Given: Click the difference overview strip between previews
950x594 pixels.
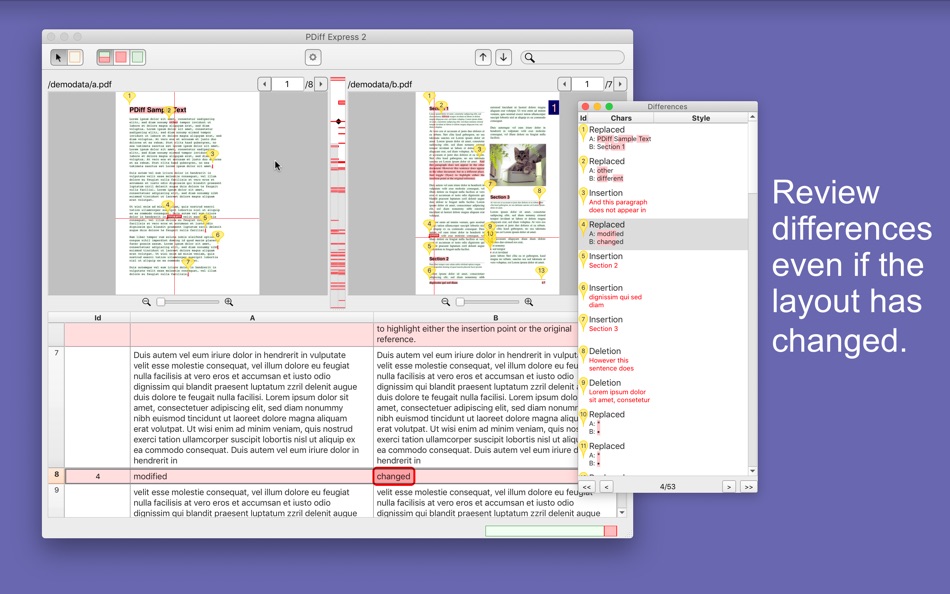Looking at the screenshot, I should click(x=338, y=193).
